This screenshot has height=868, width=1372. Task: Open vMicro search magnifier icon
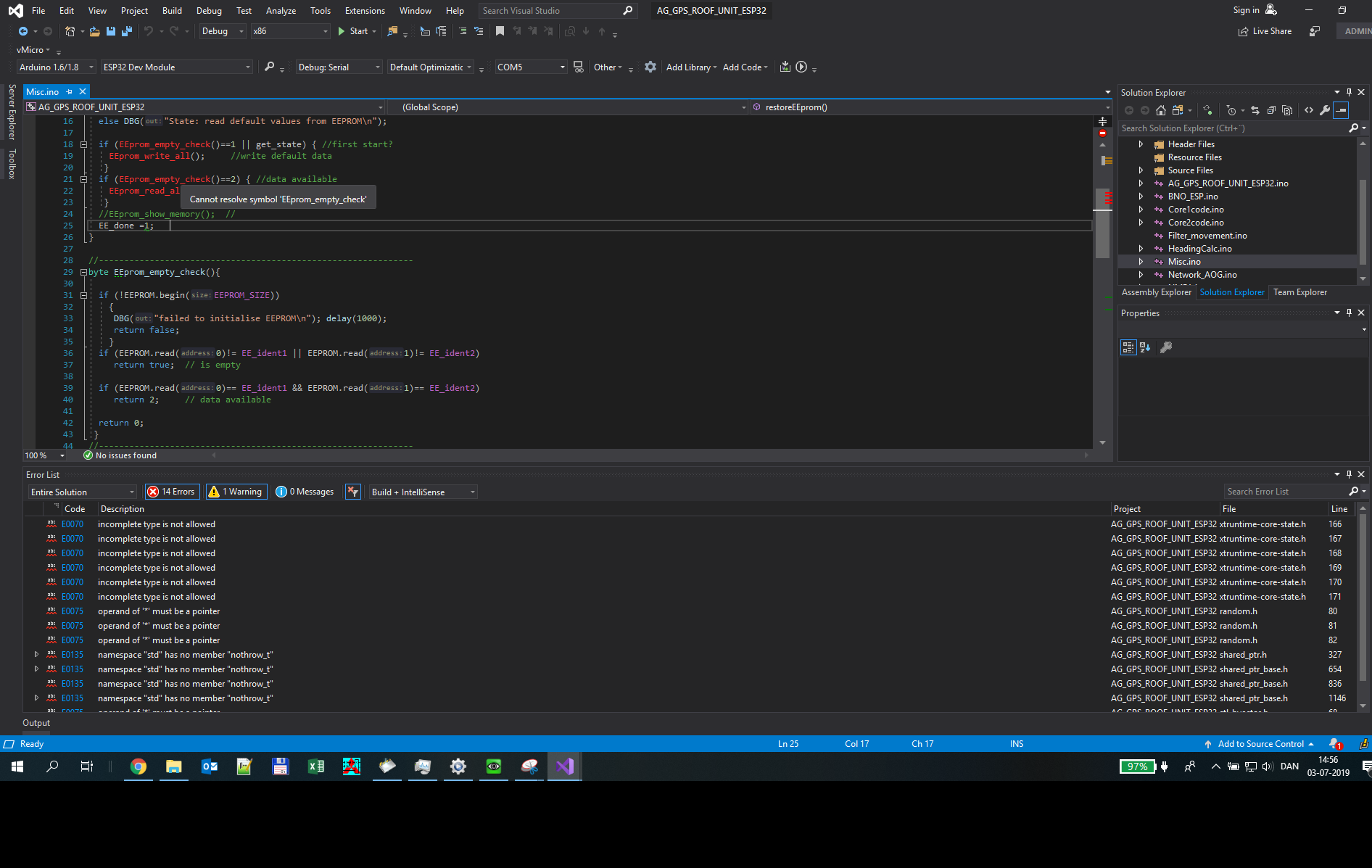270,67
